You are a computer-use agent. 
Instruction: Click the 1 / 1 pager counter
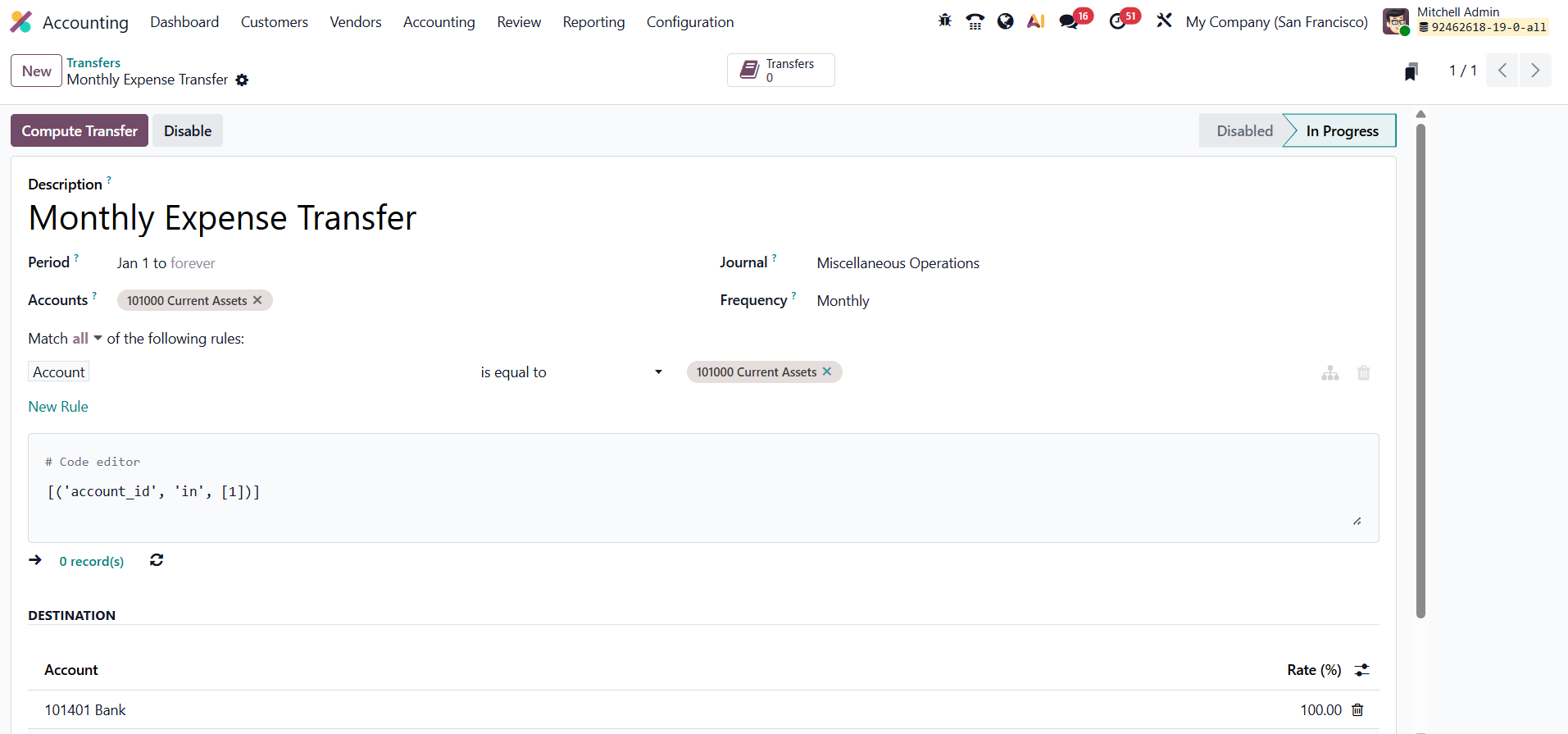point(1462,71)
